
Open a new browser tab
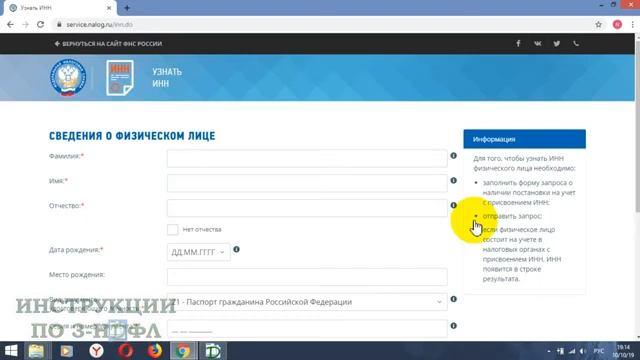pyautogui.click(x=127, y=8)
